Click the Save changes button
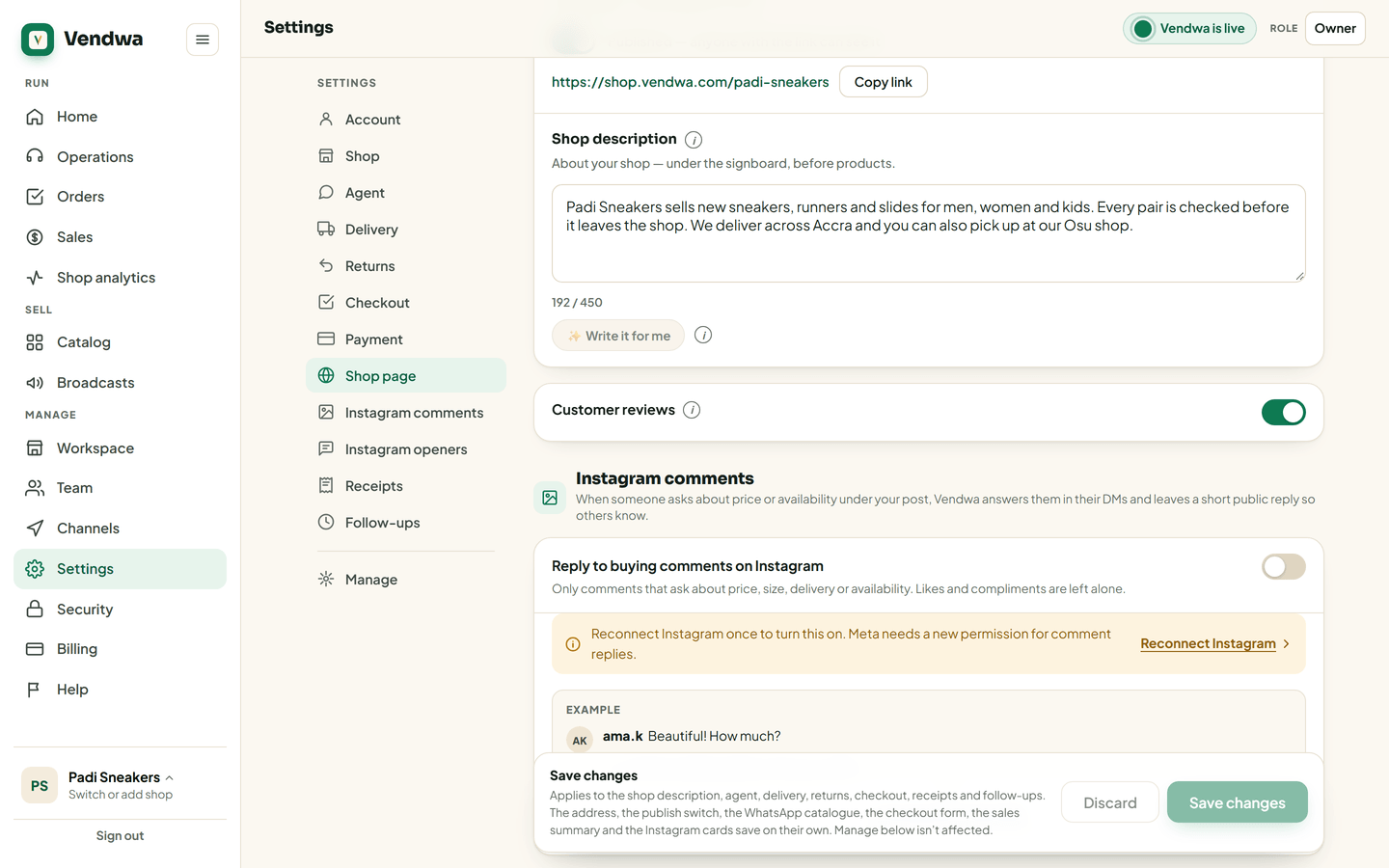The image size is (1389, 868). click(1238, 802)
